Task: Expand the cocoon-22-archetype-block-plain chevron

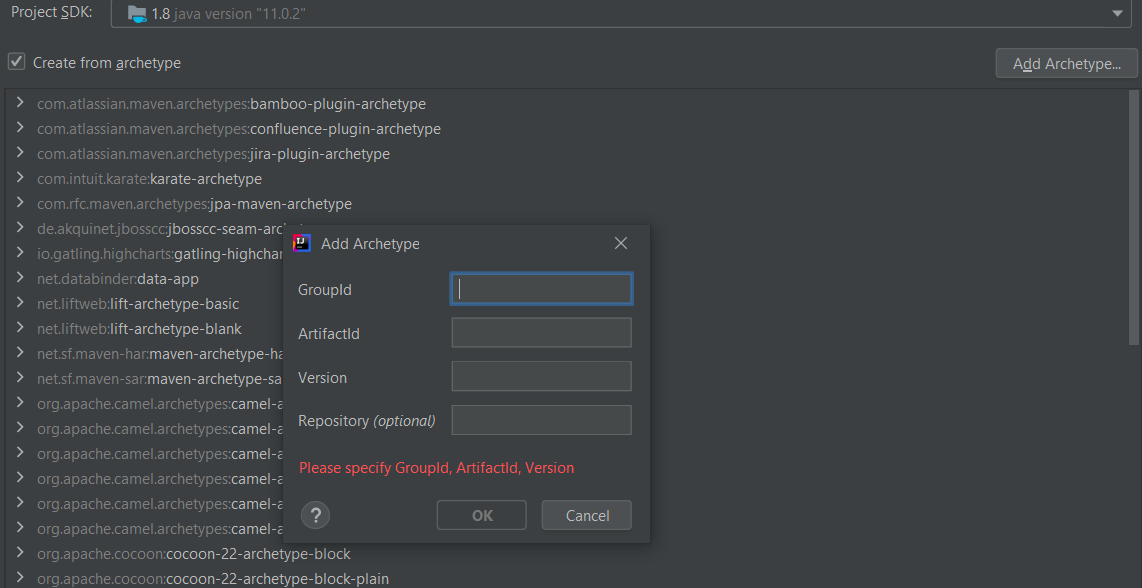Action: coord(20,577)
